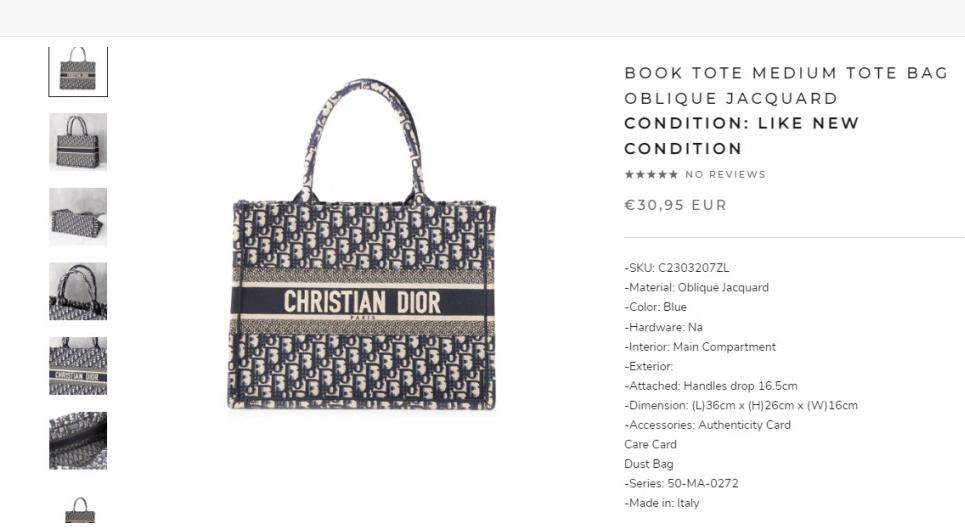The width and height of the screenshot is (965, 529).
Task: Click the Color: Blue line
Action: (655, 307)
